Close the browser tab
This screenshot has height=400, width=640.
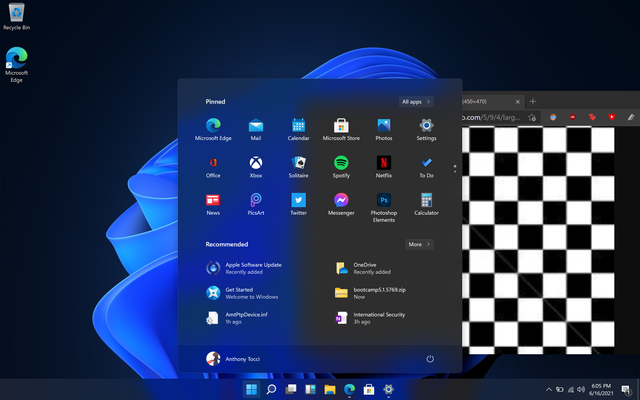pyautogui.click(x=518, y=102)
